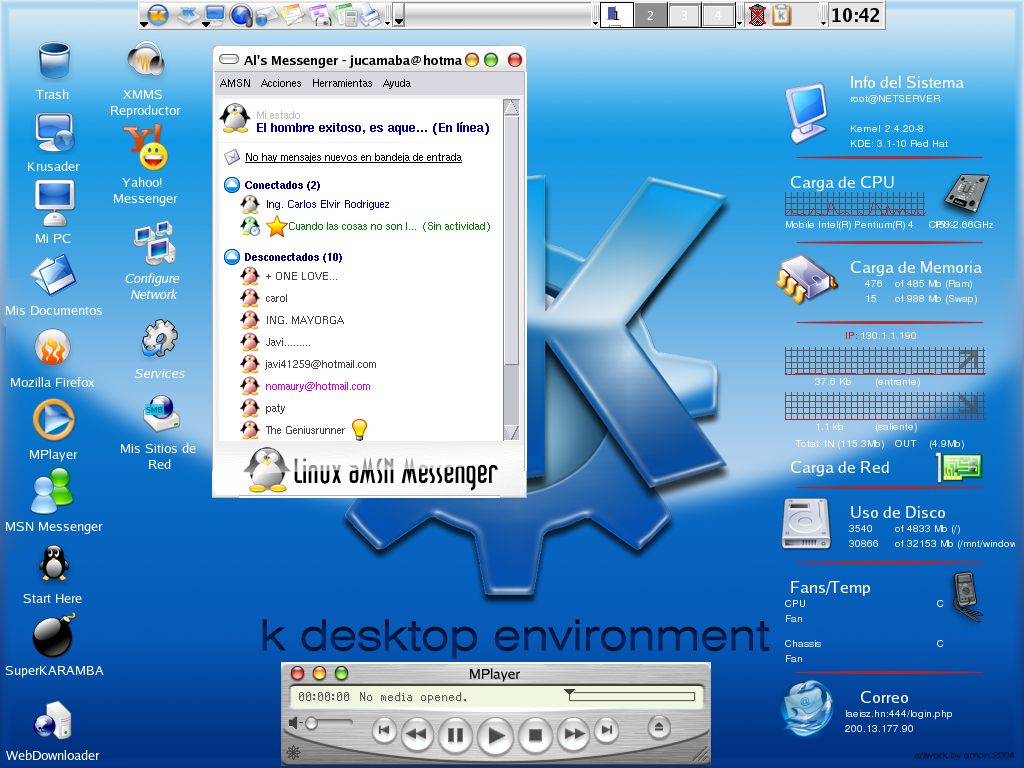Switch to virtual desktop 4

(718, 15)
